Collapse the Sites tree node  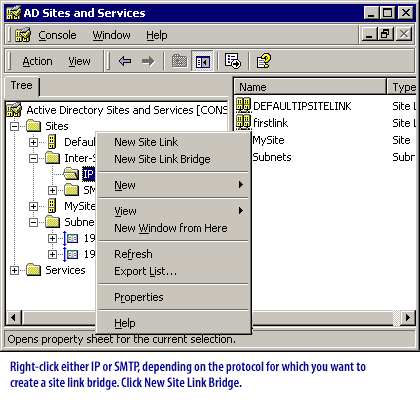14,126
